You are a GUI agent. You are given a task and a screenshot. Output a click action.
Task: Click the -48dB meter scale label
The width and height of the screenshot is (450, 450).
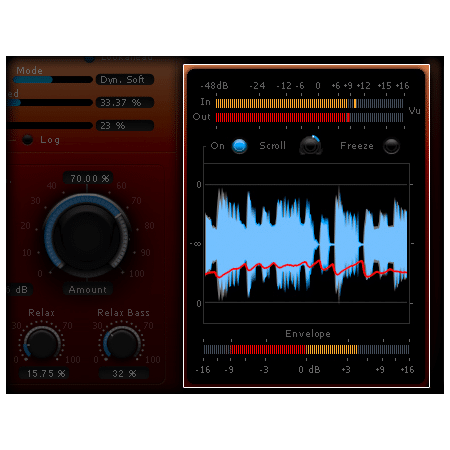214,86
